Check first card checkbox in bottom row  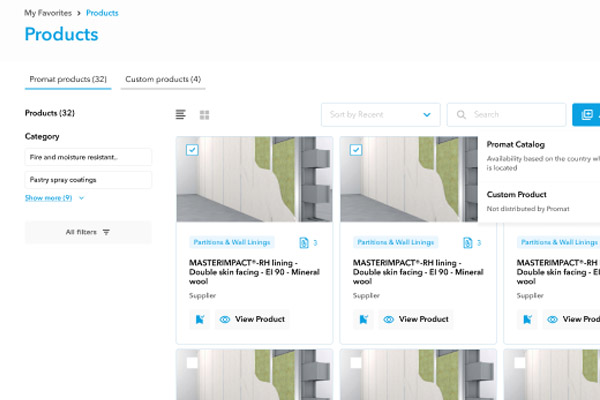192,362
